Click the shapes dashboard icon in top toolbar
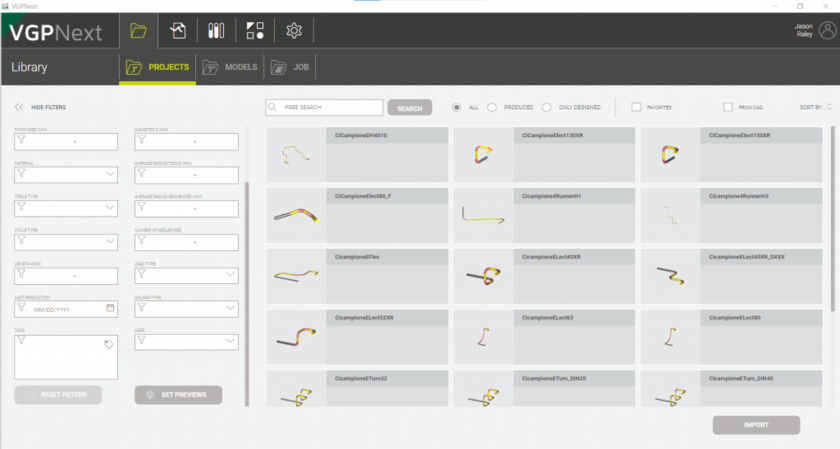The image size is (840, 449). pos(254,31)
